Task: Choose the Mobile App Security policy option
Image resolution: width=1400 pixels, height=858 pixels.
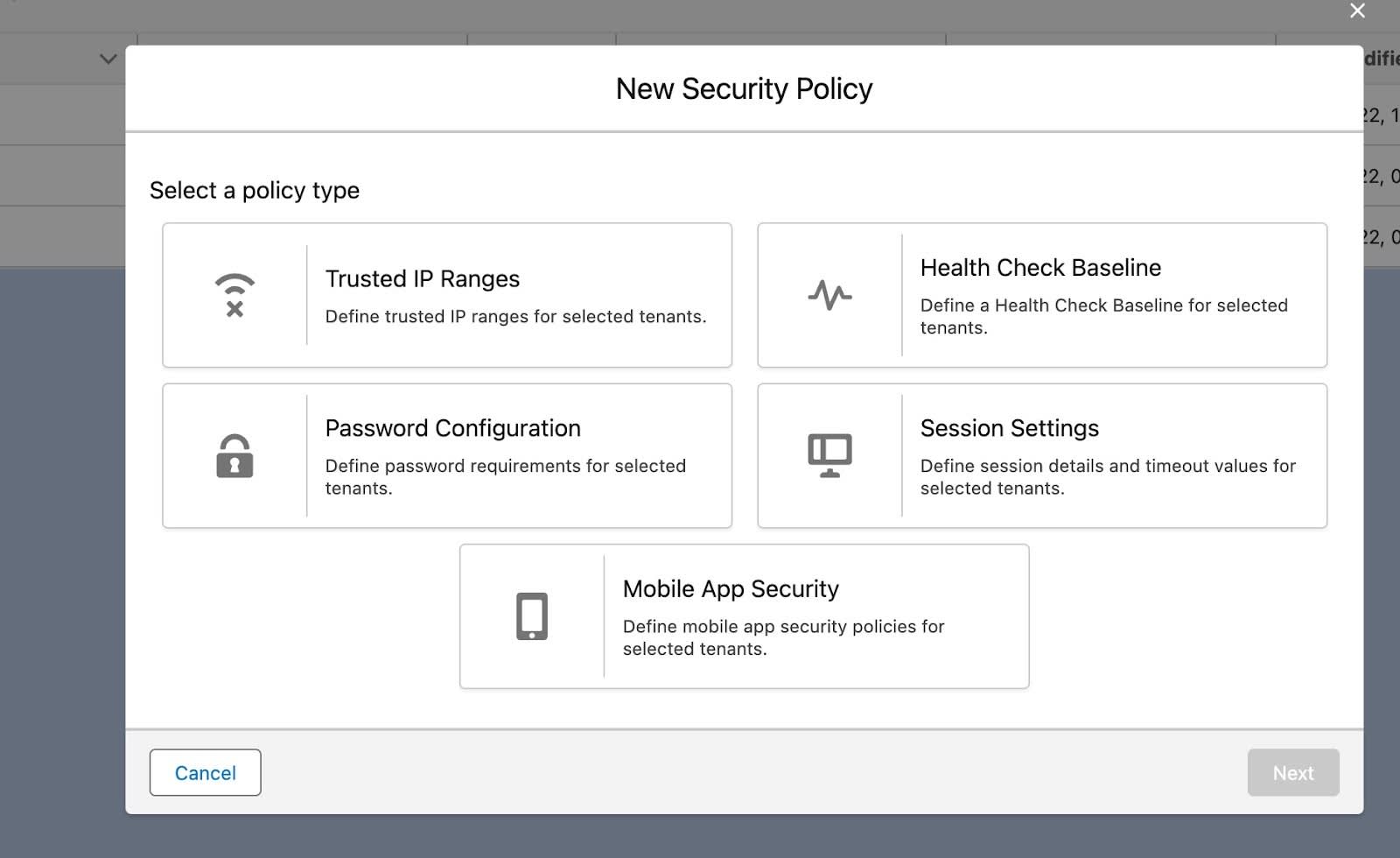Action: coord(744,615)
